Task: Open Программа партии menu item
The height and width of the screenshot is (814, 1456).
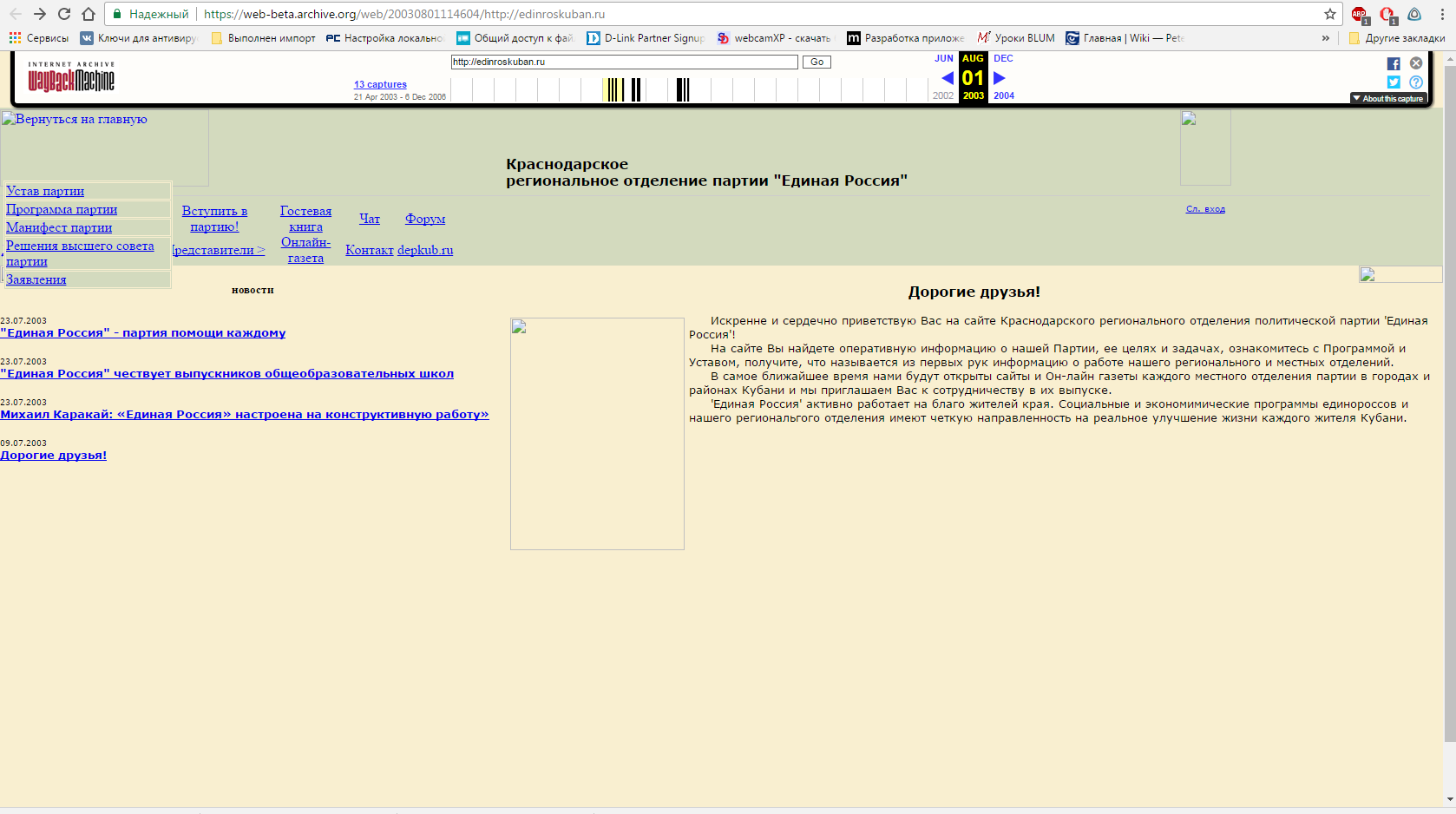Action: 62,209
